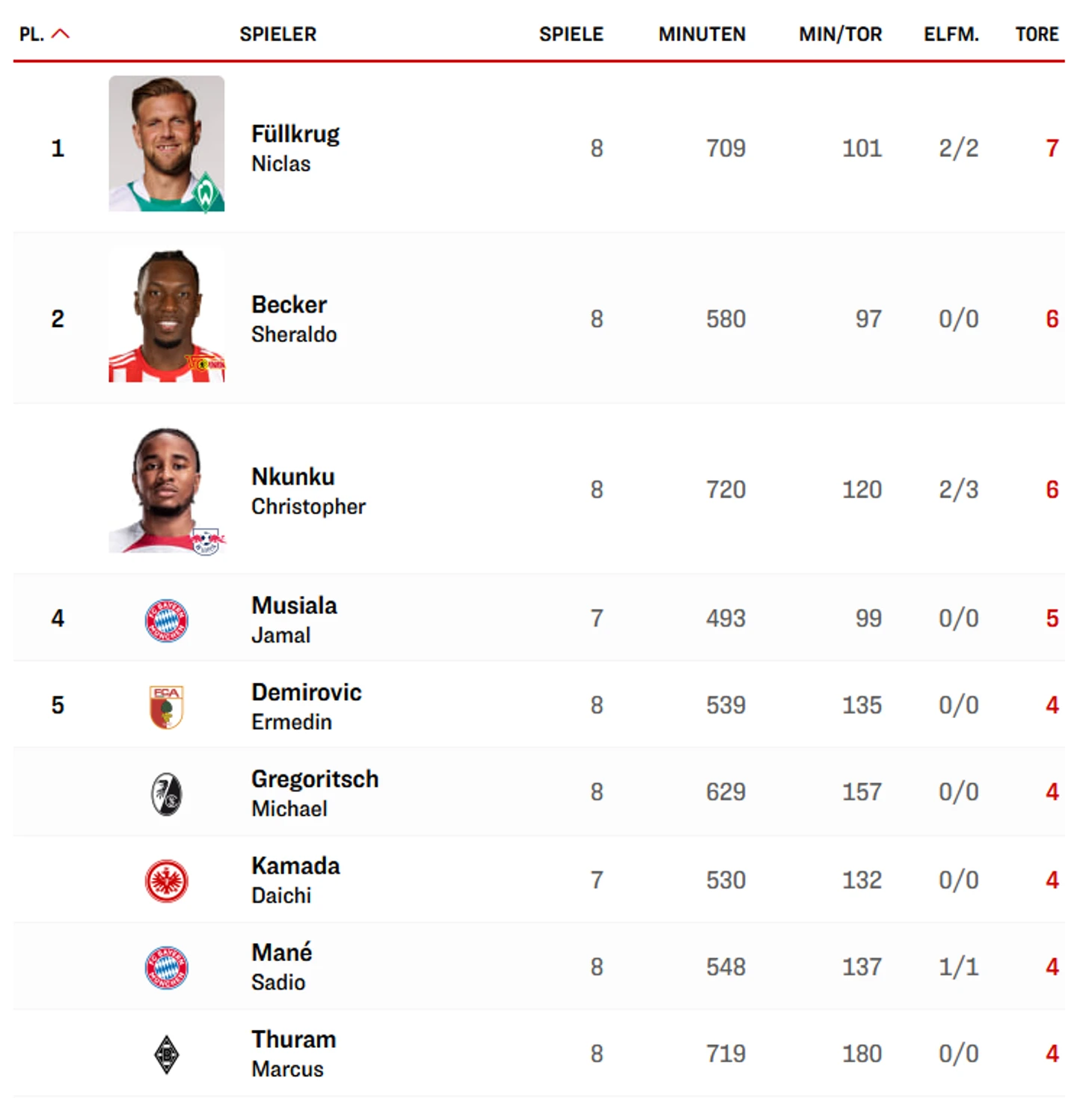
Task: Click the FC Augsburg crest next to Demirovic
Action: [x=166, y=707]
